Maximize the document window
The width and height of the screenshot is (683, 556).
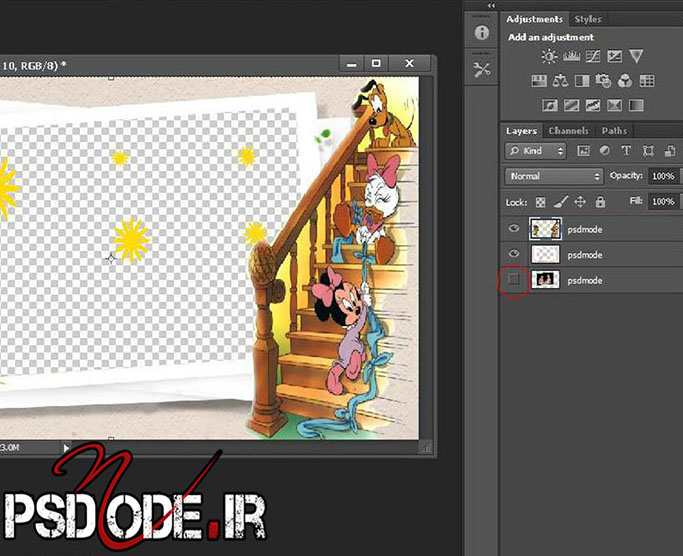pyautogui.click(x=376, y=64)
